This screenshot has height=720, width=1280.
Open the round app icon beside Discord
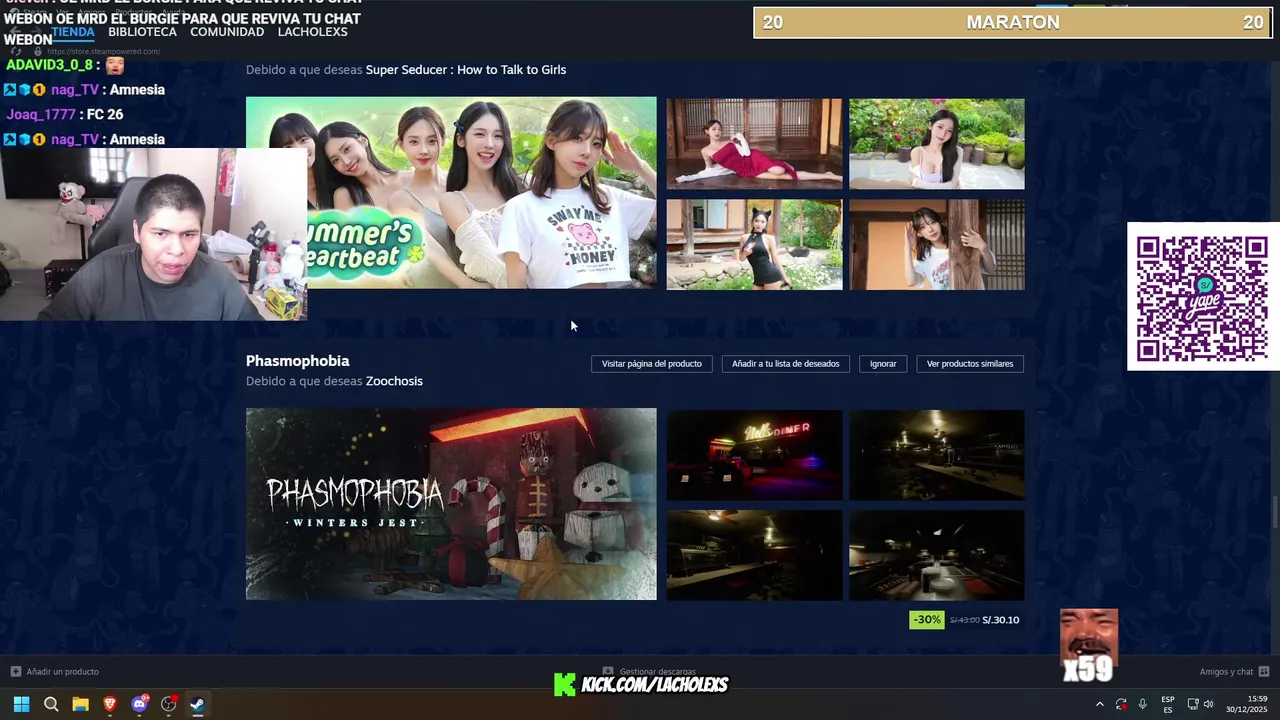(169, 704)
